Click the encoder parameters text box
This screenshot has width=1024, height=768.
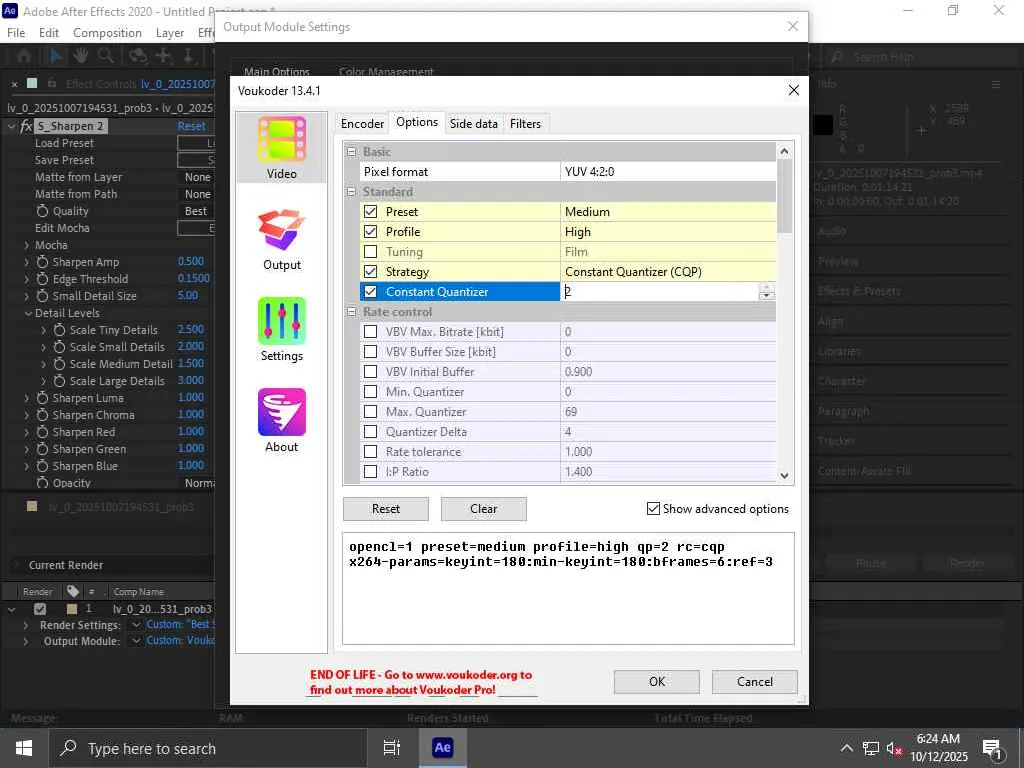(568, 588)
